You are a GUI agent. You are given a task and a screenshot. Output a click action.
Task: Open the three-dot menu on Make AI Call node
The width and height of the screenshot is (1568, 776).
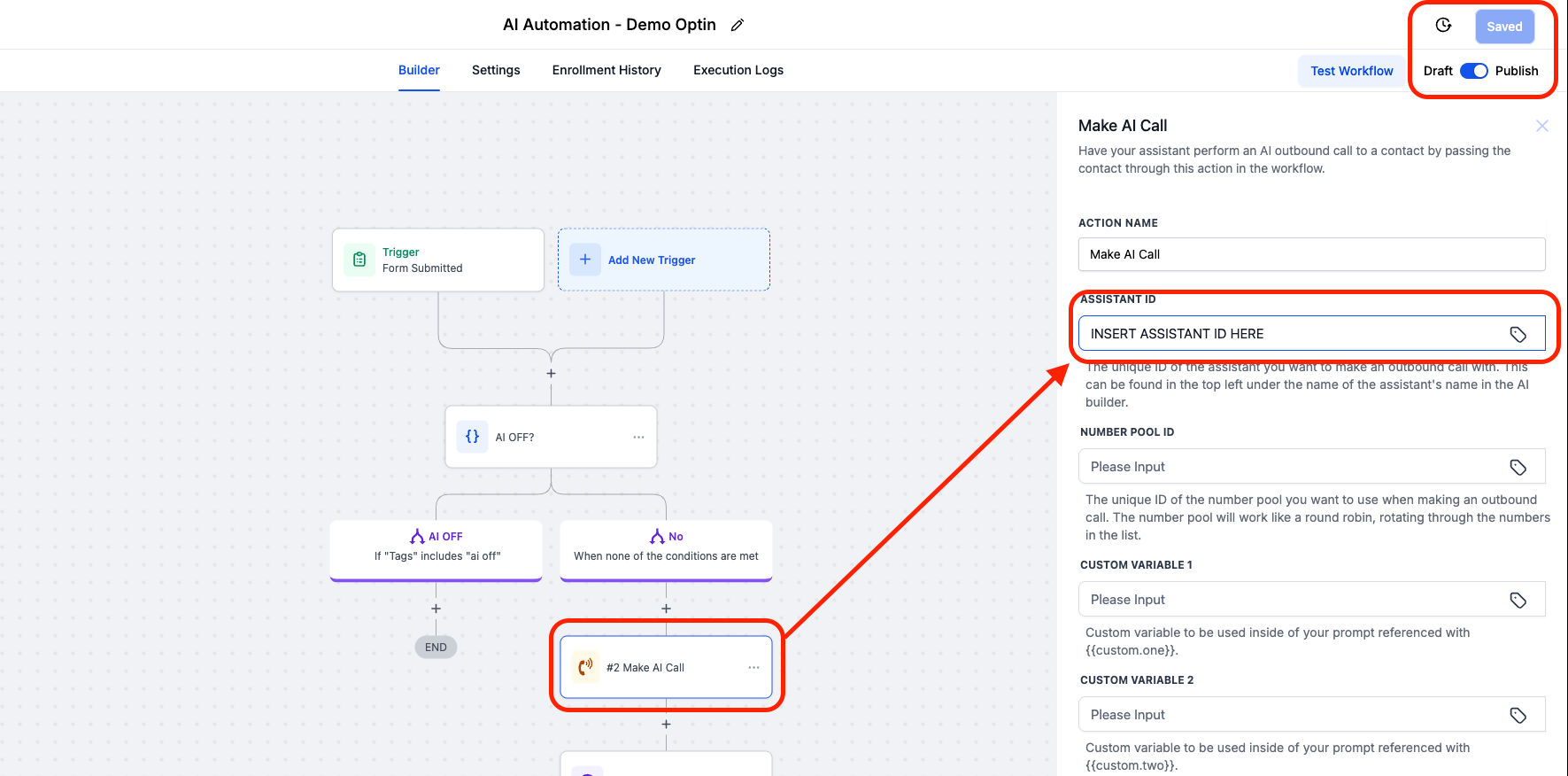pos(753,667)
